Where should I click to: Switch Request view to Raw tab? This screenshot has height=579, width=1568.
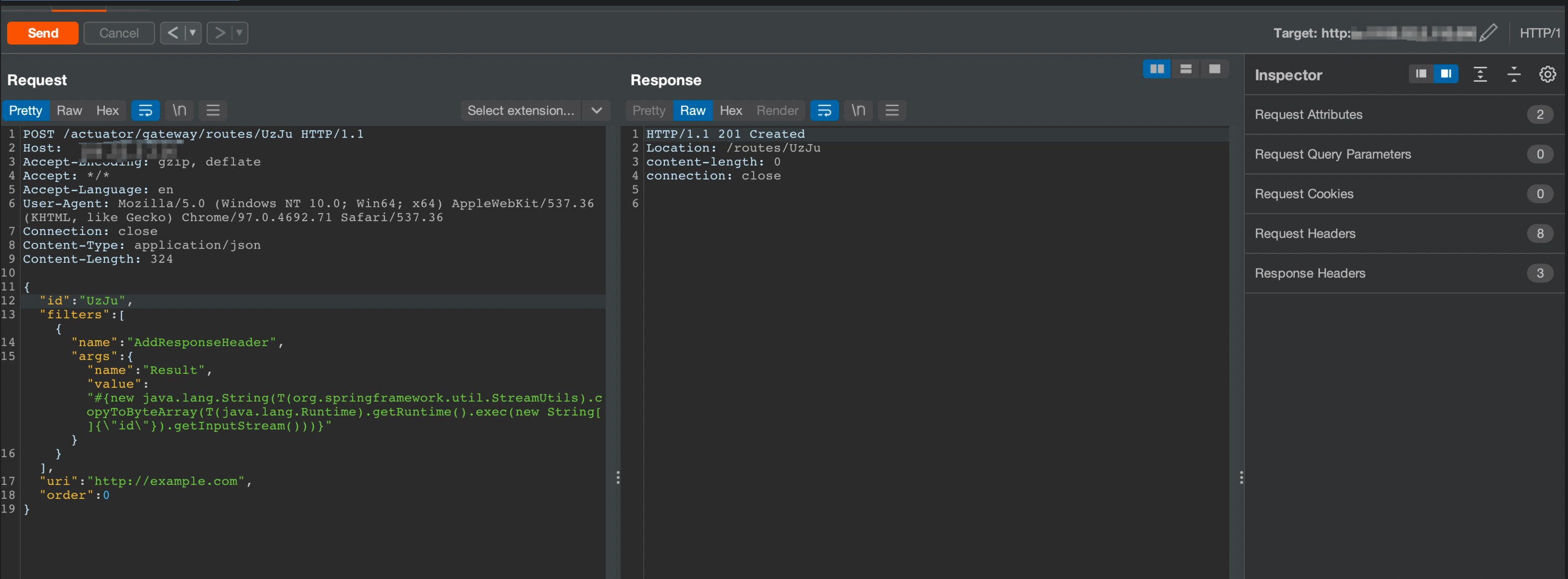69,110
